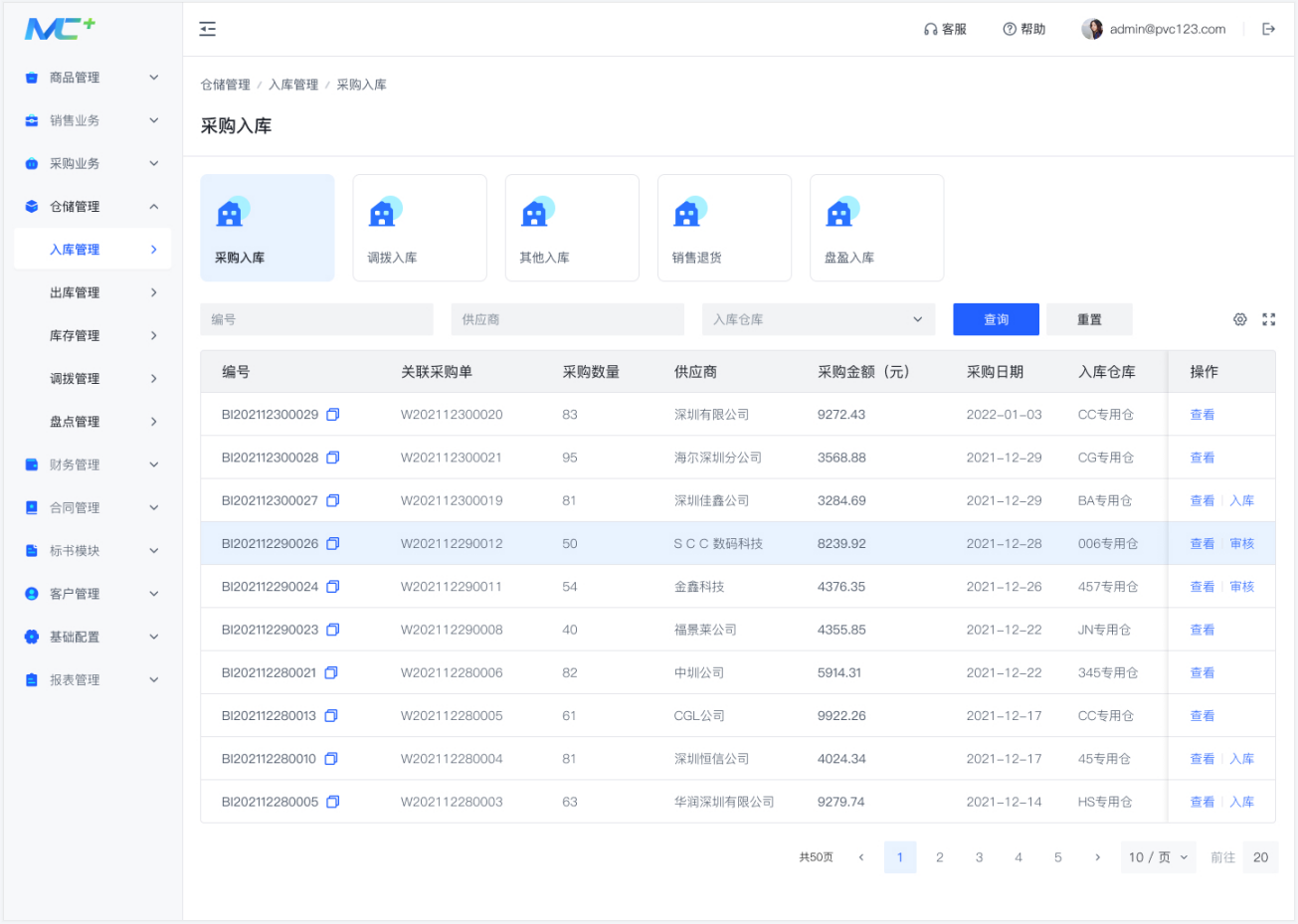Click the 采购金额（元）column header
Image resolution: width=1298 pixels, height=924 pixels.
tap(863, 372)
